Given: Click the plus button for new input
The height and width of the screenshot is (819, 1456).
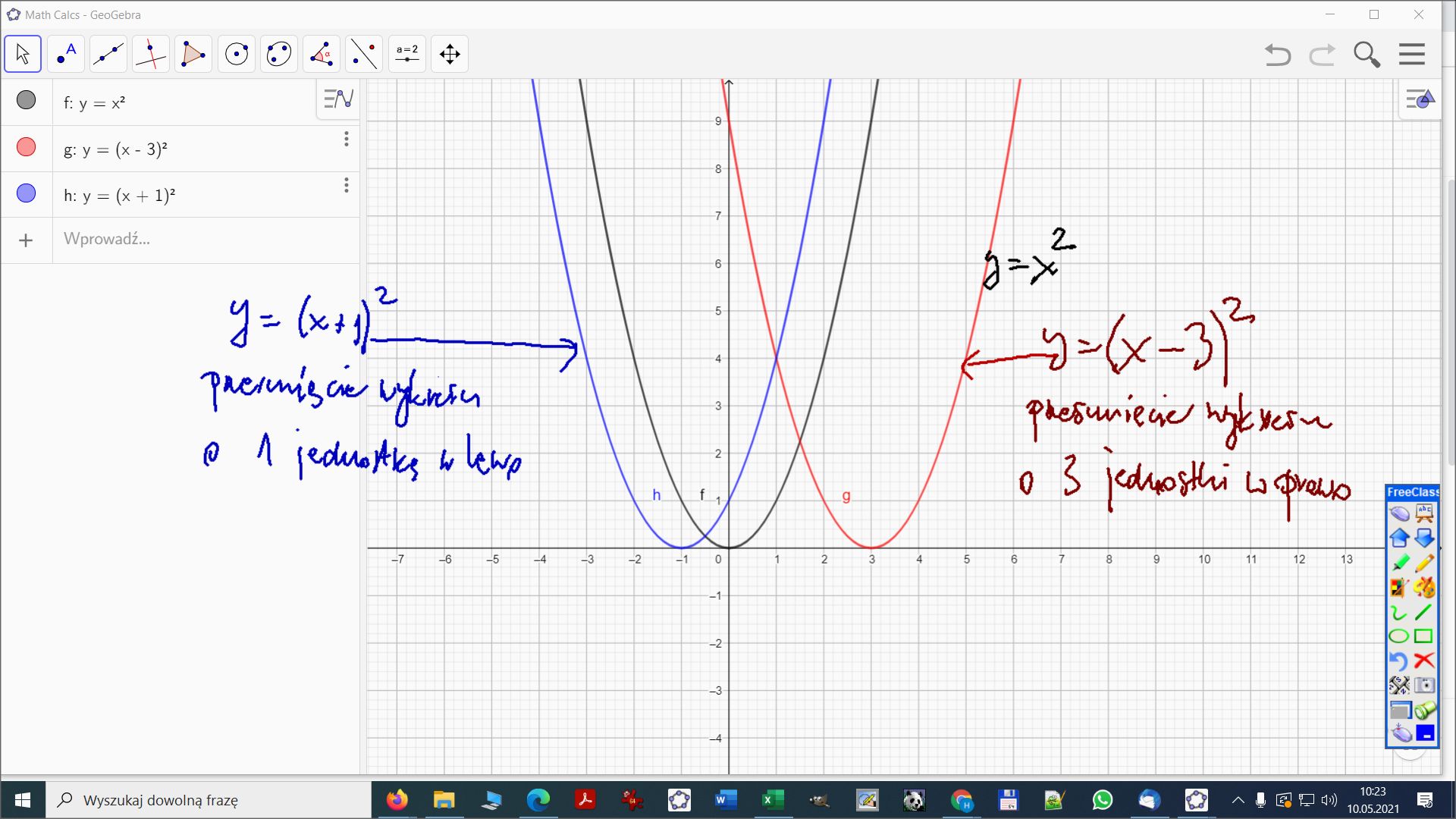Looking at the screenshot, I should (x=26, y=240).
